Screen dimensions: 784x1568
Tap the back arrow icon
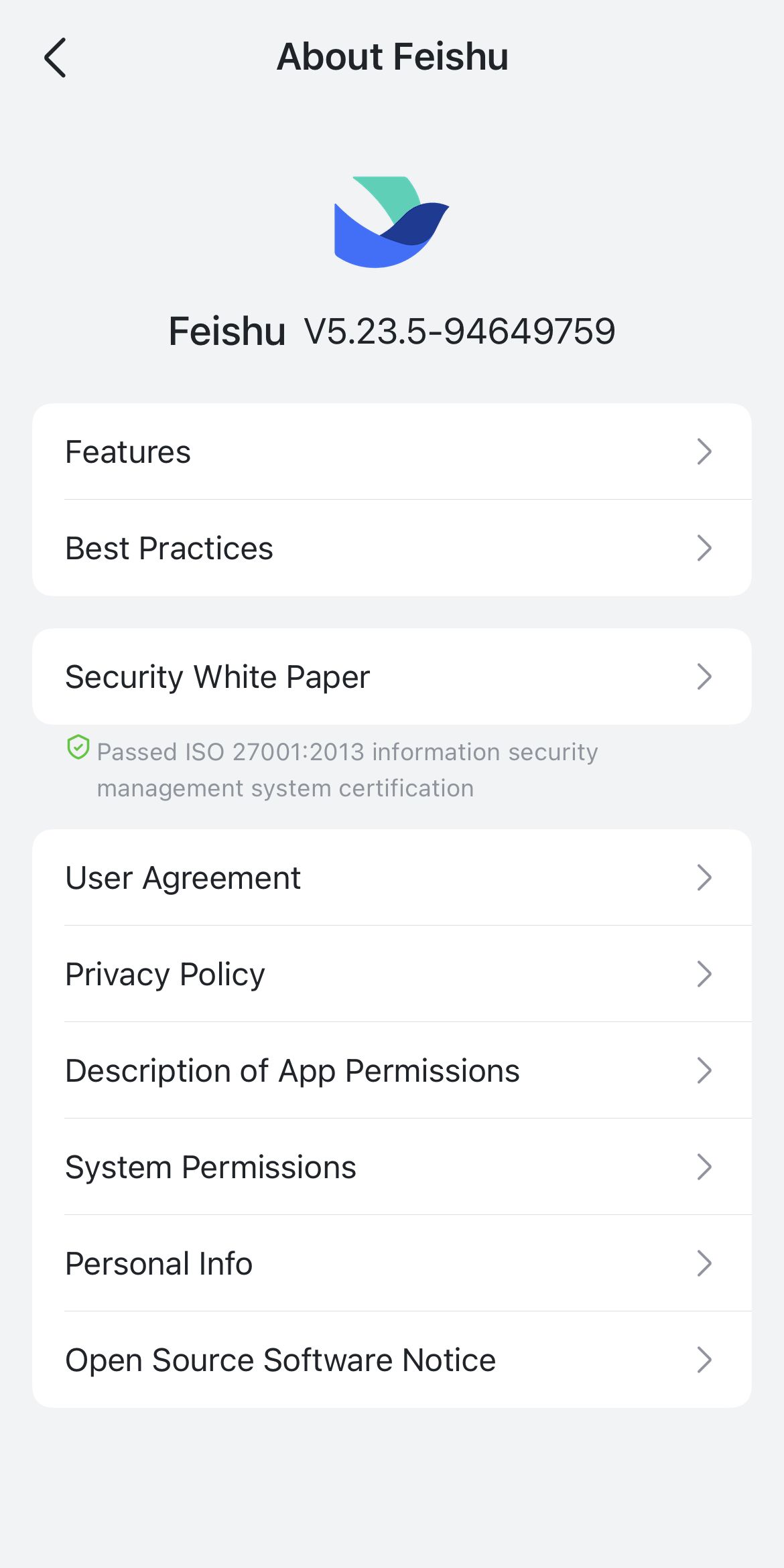[56, 58]
